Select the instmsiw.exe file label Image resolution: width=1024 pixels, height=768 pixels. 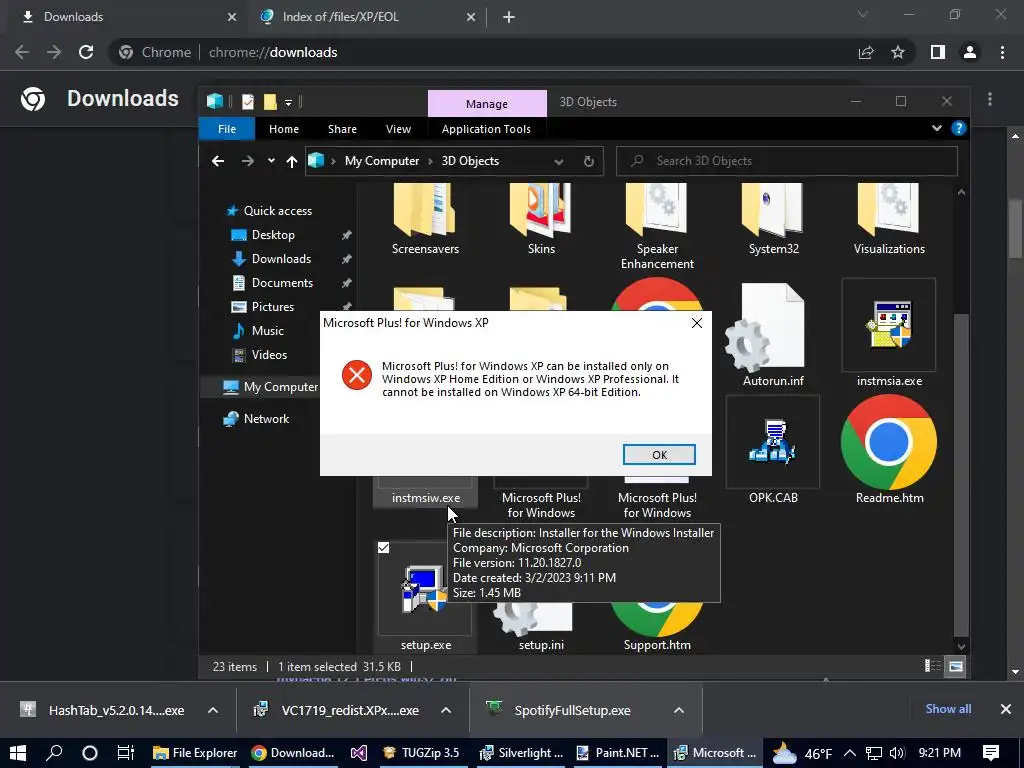[426, 498]
